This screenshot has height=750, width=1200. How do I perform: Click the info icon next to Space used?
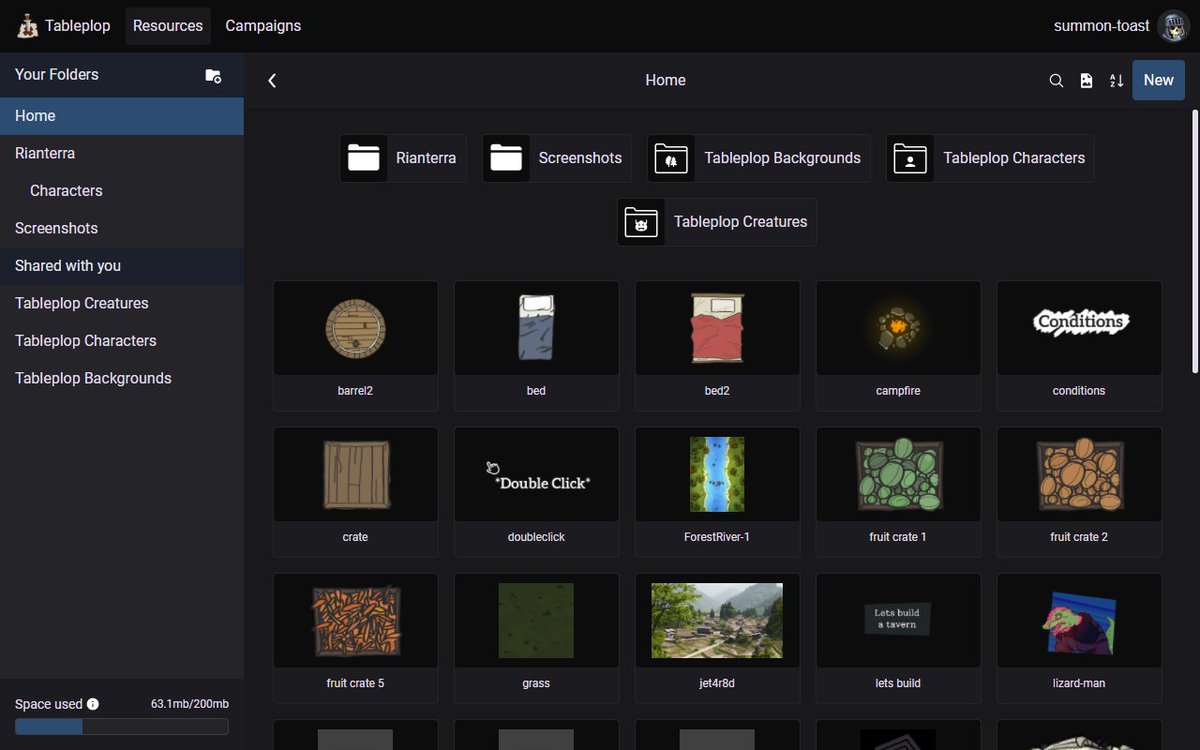(x=93, y=703)
